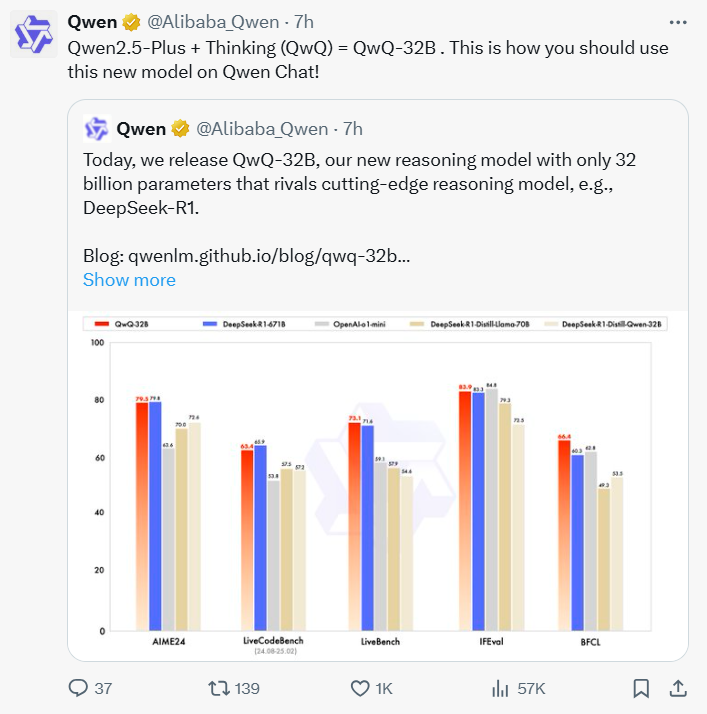This screenshot has height=714, width=707.
Task: Bookmark this Qwen post
Action: pyautogui.click(x=641, y=688)
